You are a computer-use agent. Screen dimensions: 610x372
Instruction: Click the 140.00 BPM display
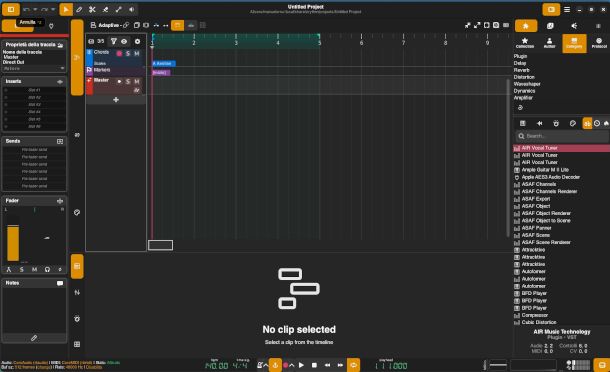pyautogui.click(x=216, y=366)
